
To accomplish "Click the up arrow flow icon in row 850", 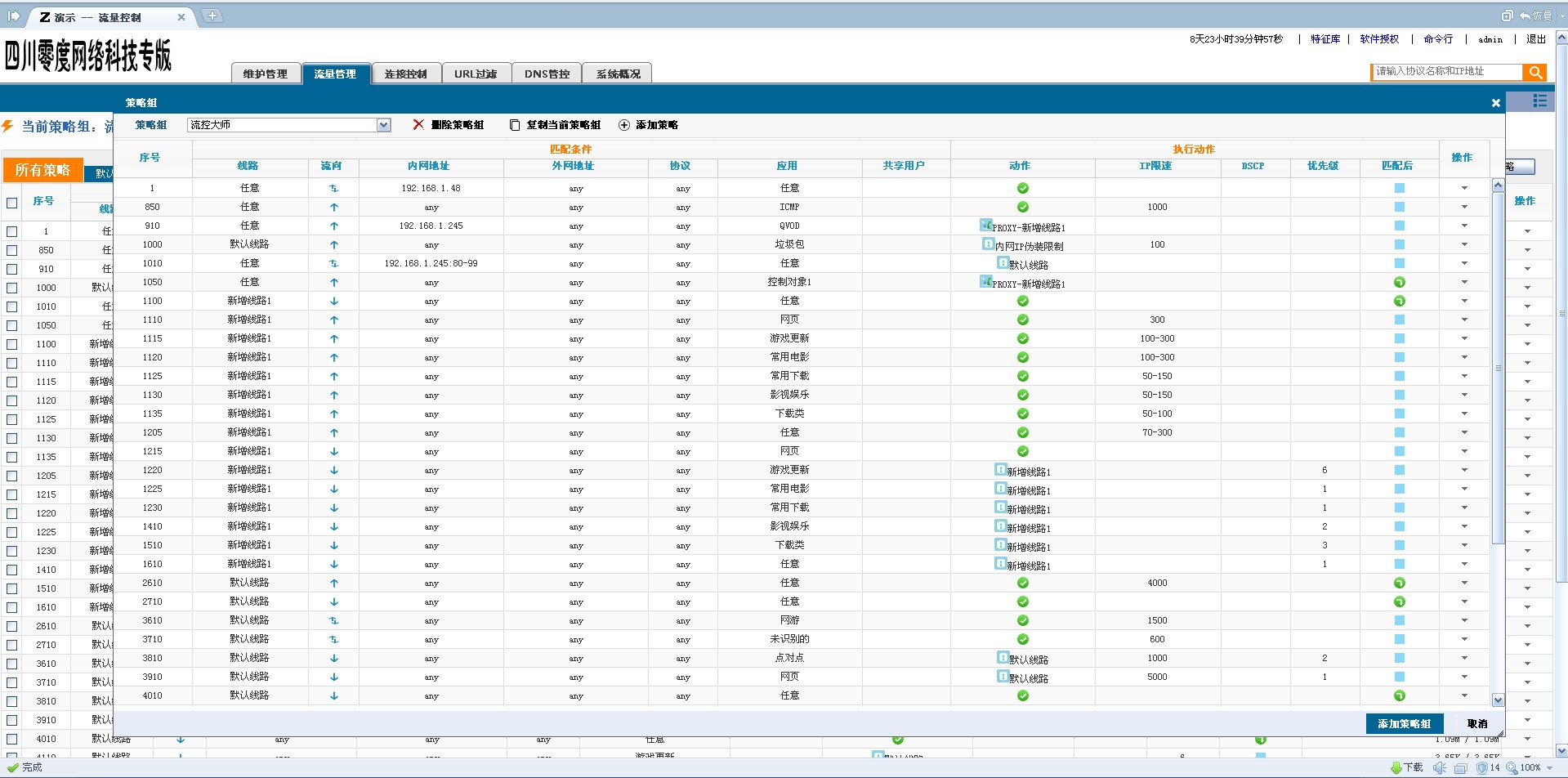I will [x=333, y=208].
